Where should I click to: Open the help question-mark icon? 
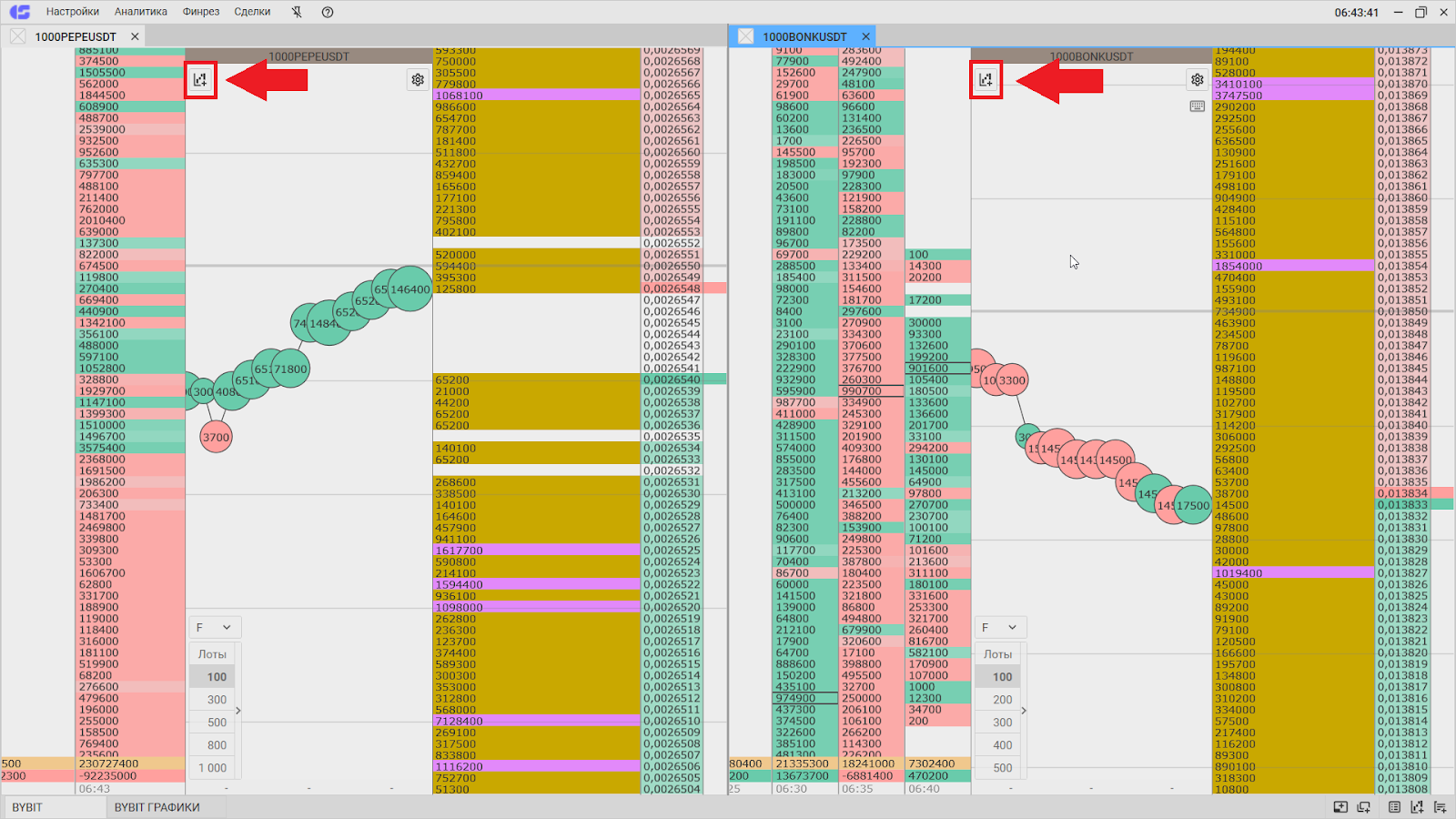328,12
